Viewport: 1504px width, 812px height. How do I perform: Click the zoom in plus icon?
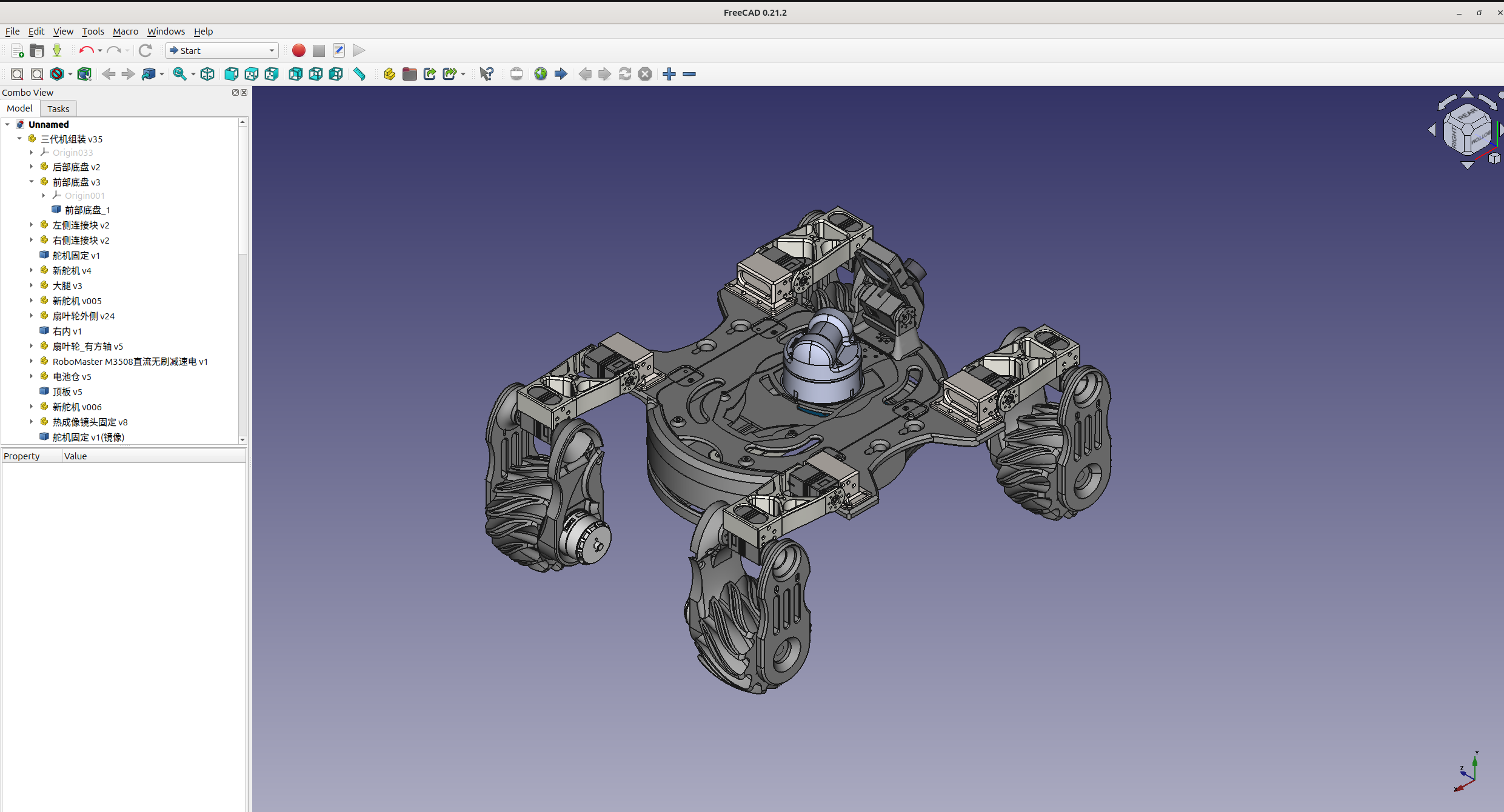coord(669,74)
